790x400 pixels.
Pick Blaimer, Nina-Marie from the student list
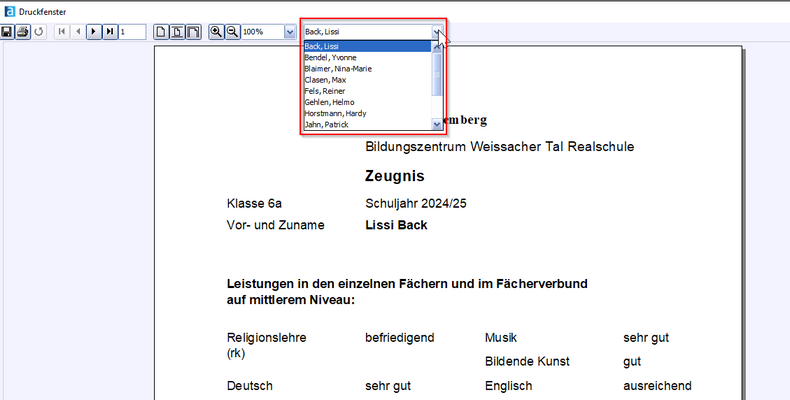tap(338, 69)
